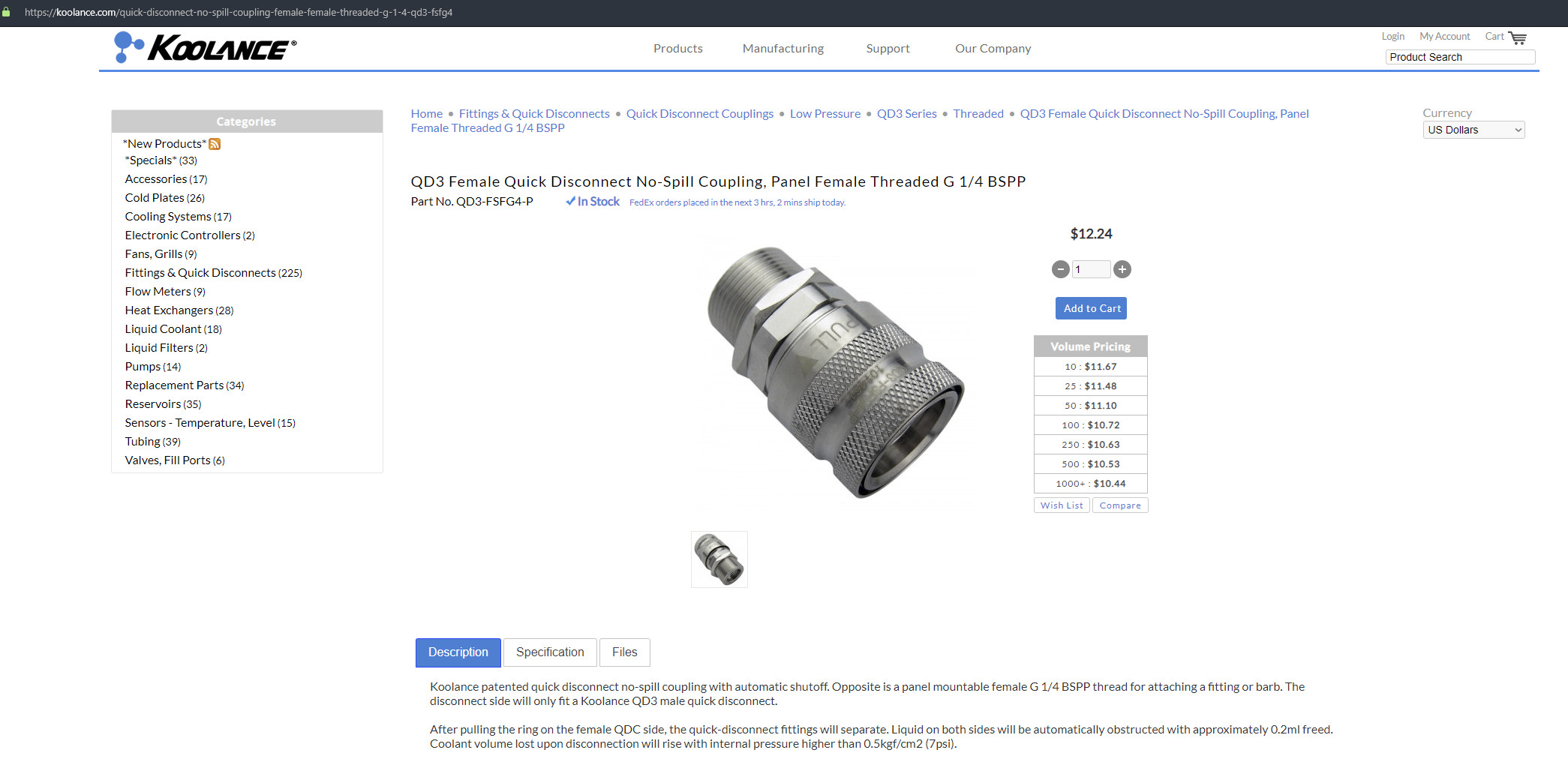Increase quantity with the plus button

1122,269
